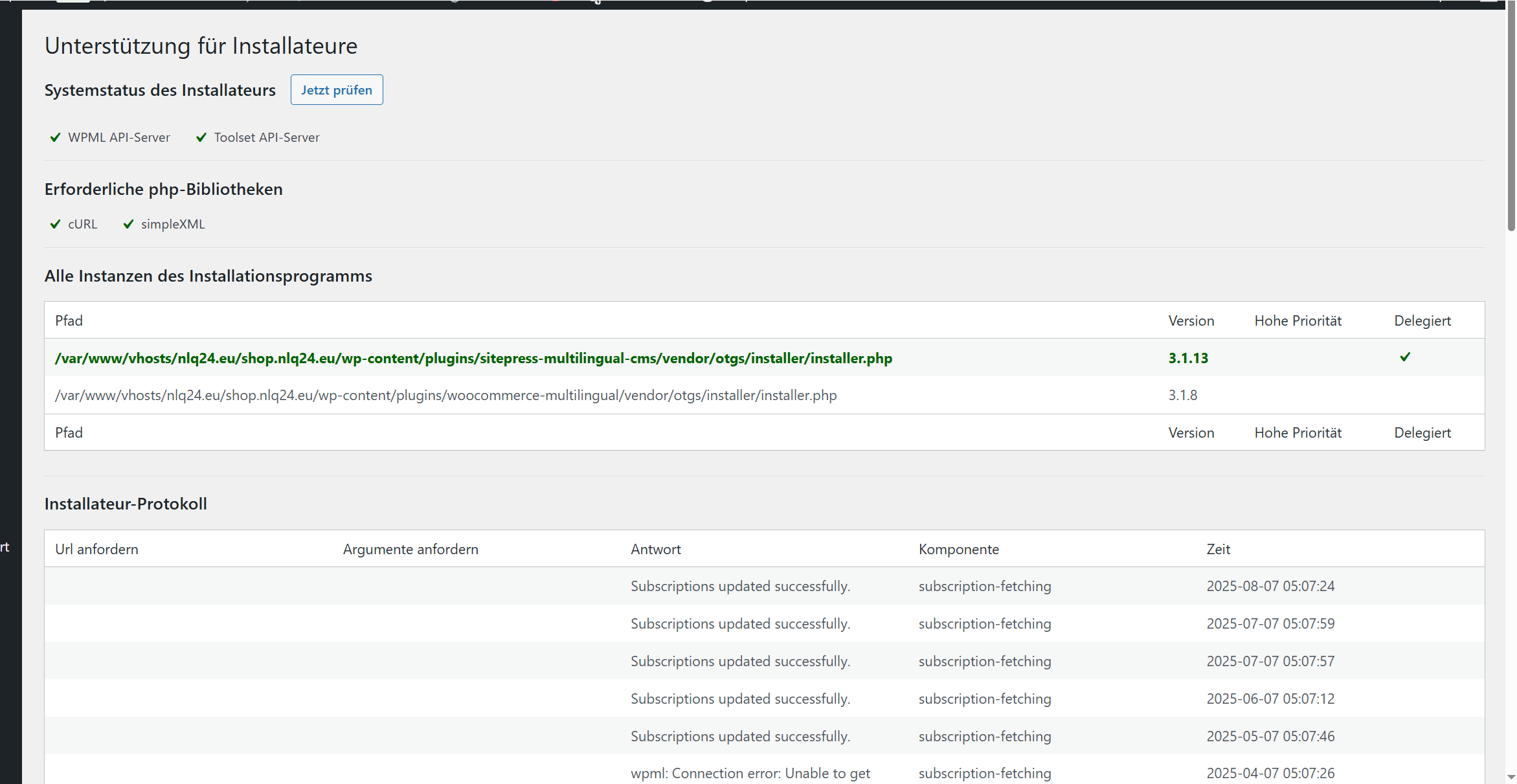Viewport: 1517px width, 784px height.
Task: Click the Zeit column header
Action: click(x=1218, y=549)
